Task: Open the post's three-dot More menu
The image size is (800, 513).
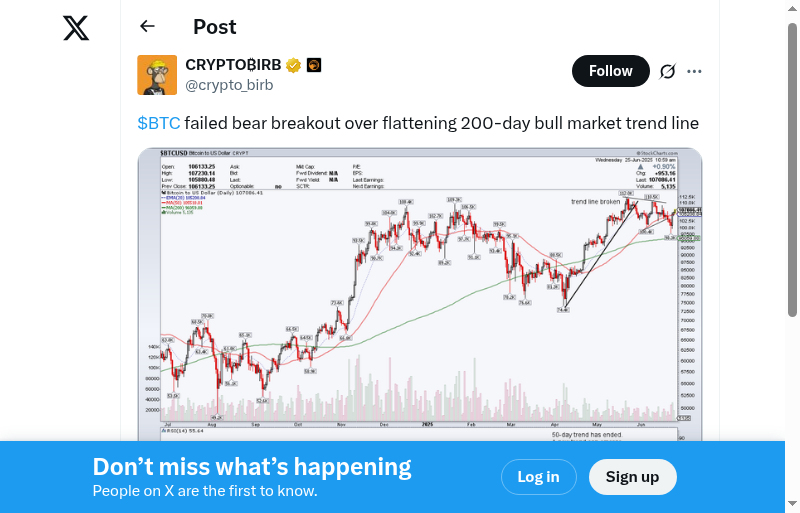Action: pos(695,71)
